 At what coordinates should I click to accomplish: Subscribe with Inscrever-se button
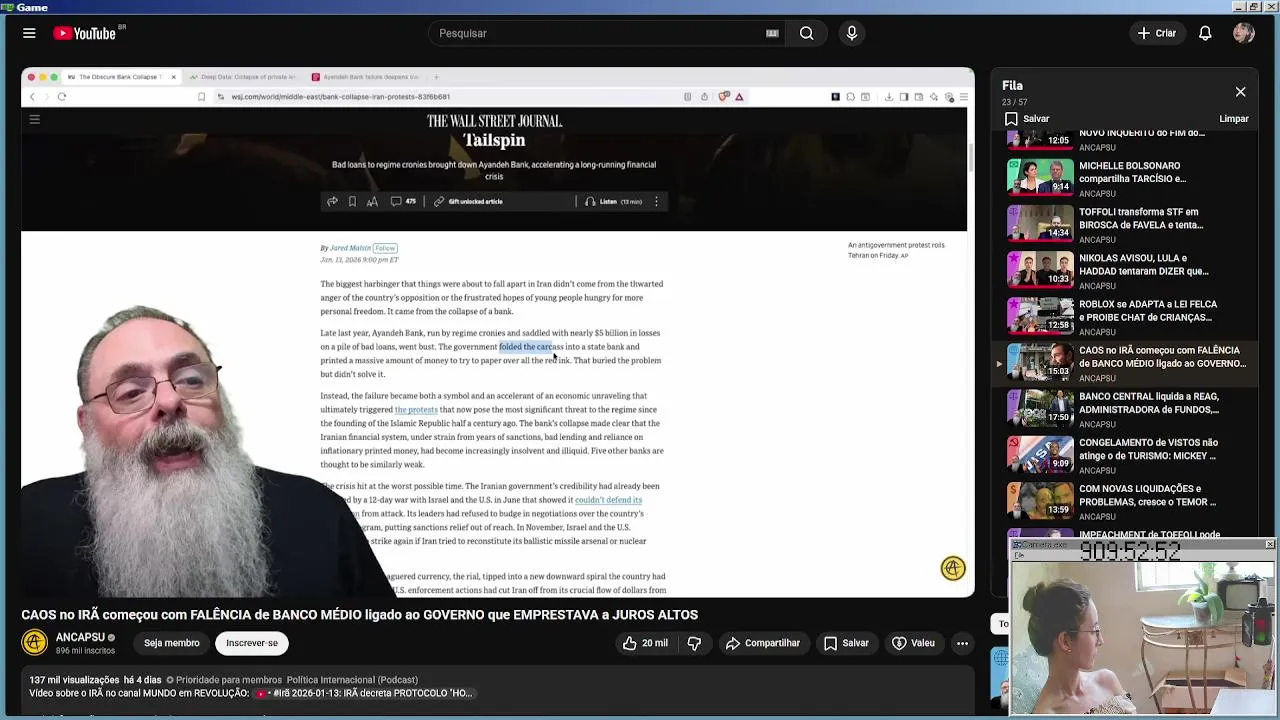click(252, 643)
